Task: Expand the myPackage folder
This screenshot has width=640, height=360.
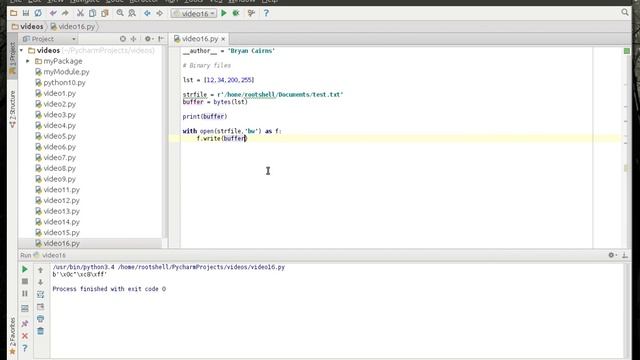Action: point(28,61)
